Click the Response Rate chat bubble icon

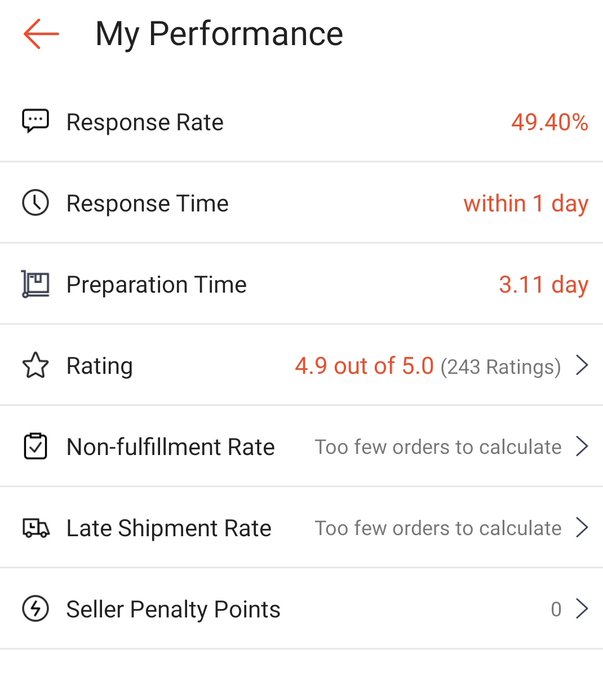35,122
